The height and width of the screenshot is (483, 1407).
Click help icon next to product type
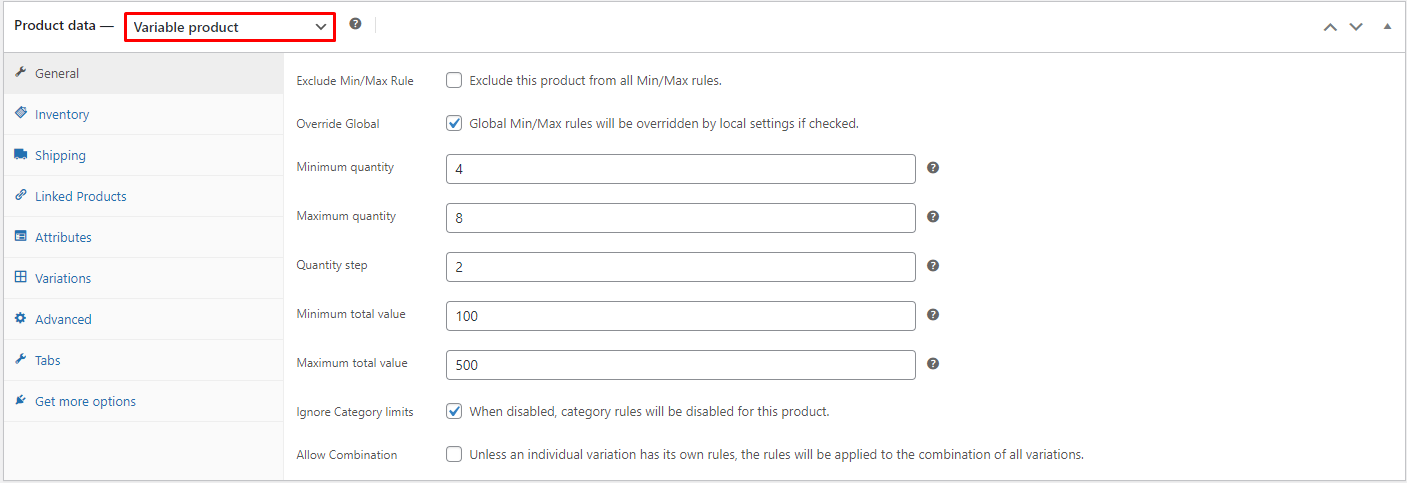[355, 24]
